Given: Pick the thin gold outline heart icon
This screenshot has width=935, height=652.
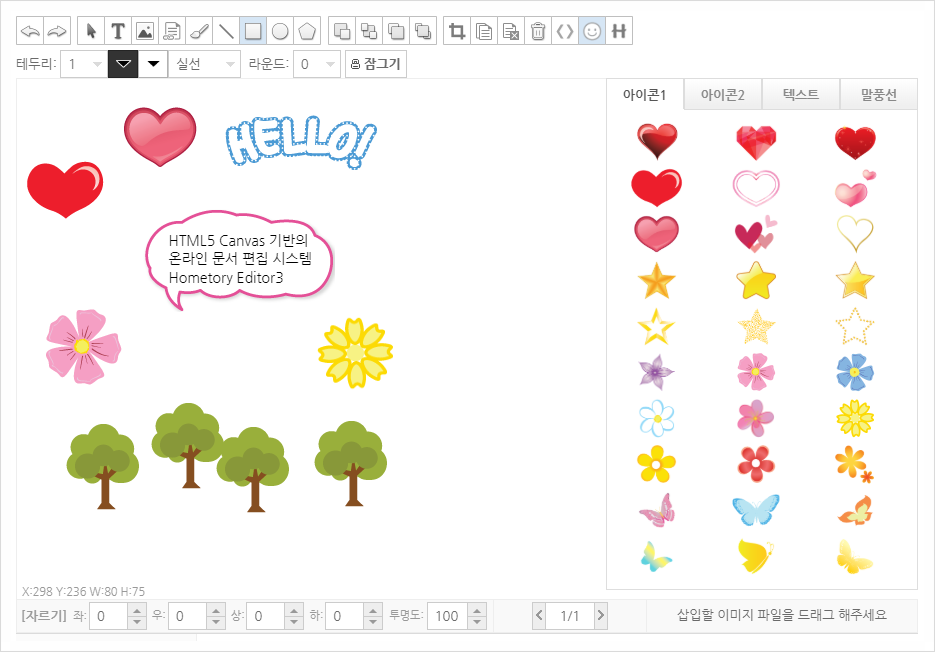Looking at the screenshot, I should click(x=855, y=233).
